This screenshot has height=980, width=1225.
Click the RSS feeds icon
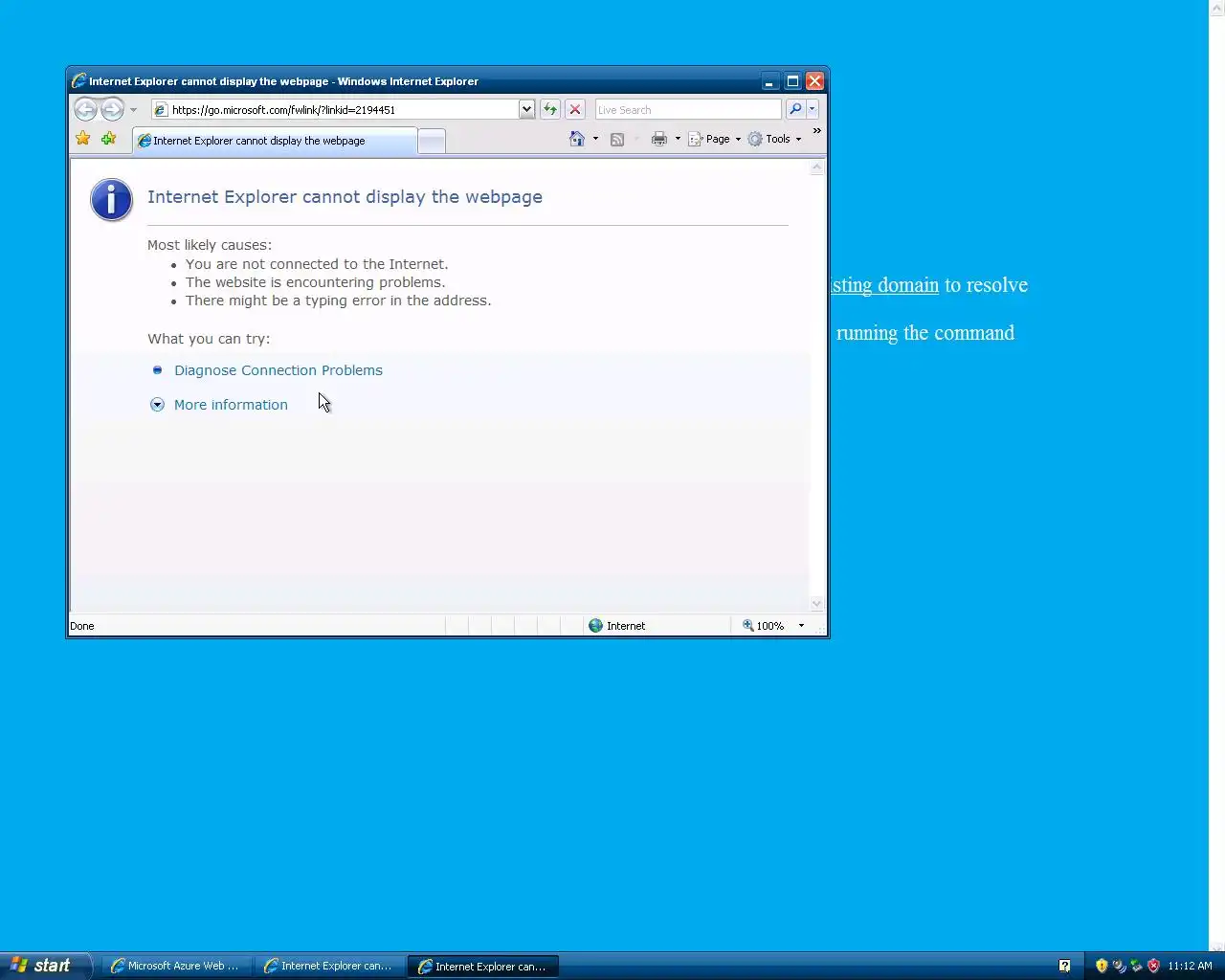(617, 140)
